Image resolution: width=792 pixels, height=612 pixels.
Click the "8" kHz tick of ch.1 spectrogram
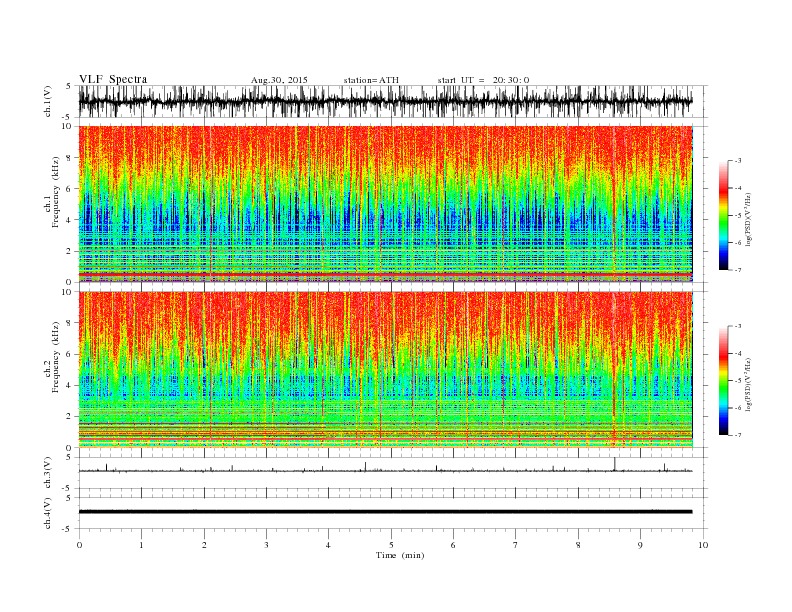(x=69, y=158)
